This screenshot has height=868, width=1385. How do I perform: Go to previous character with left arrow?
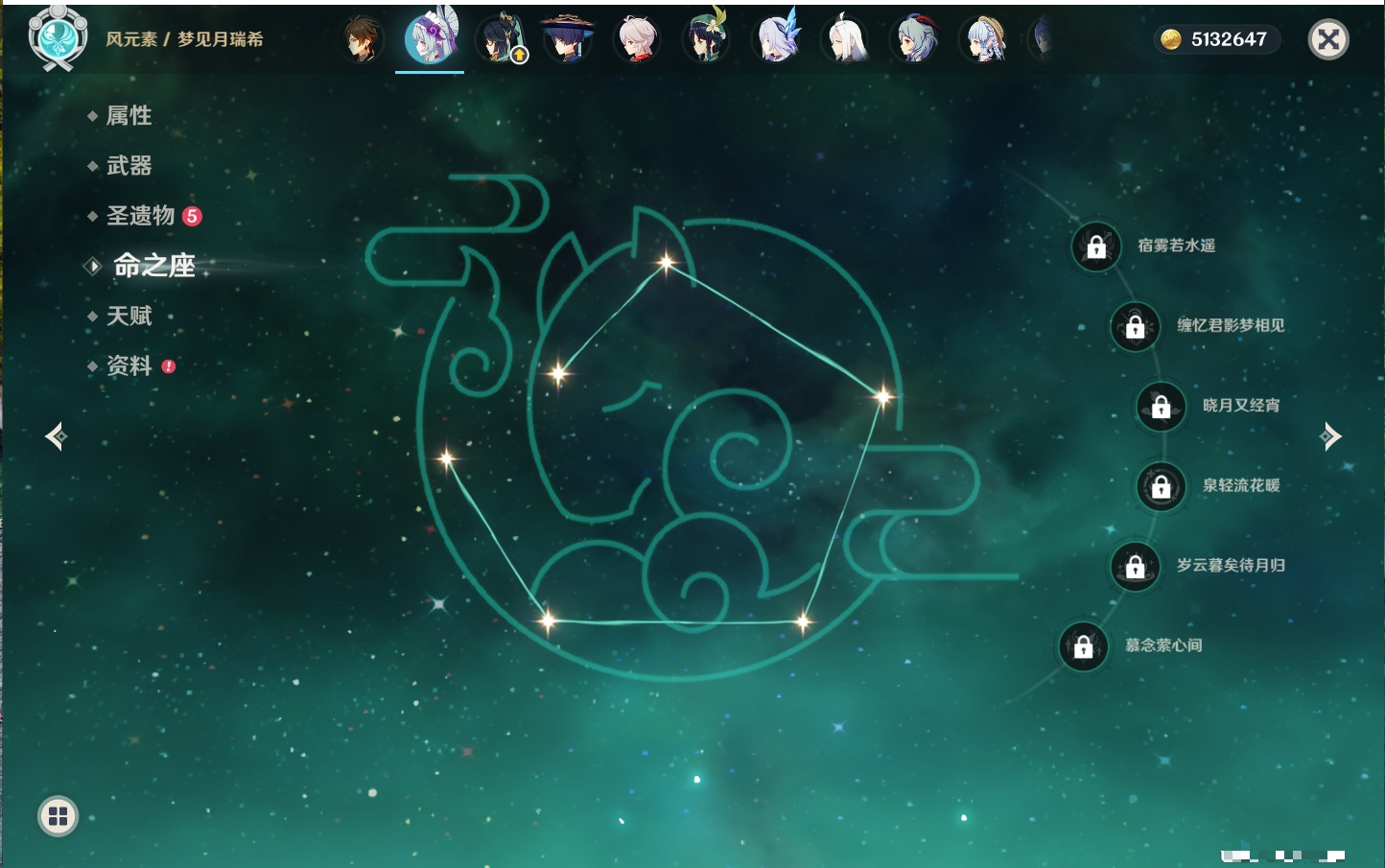[x=56, y=436]
